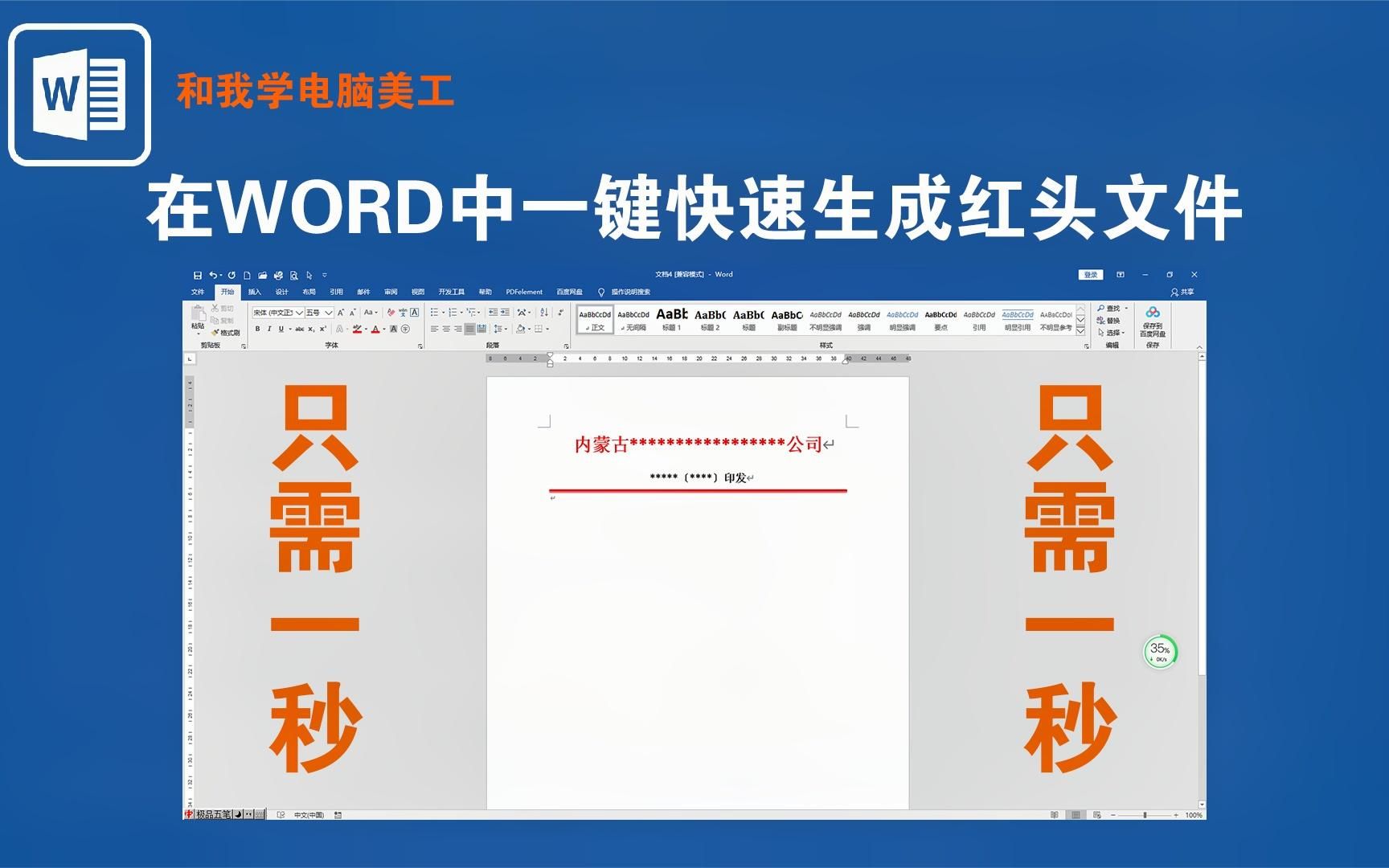Click the 35% network speed floating widget
This screenshot has width=1389, height=868.
(x=1160, y=652)
